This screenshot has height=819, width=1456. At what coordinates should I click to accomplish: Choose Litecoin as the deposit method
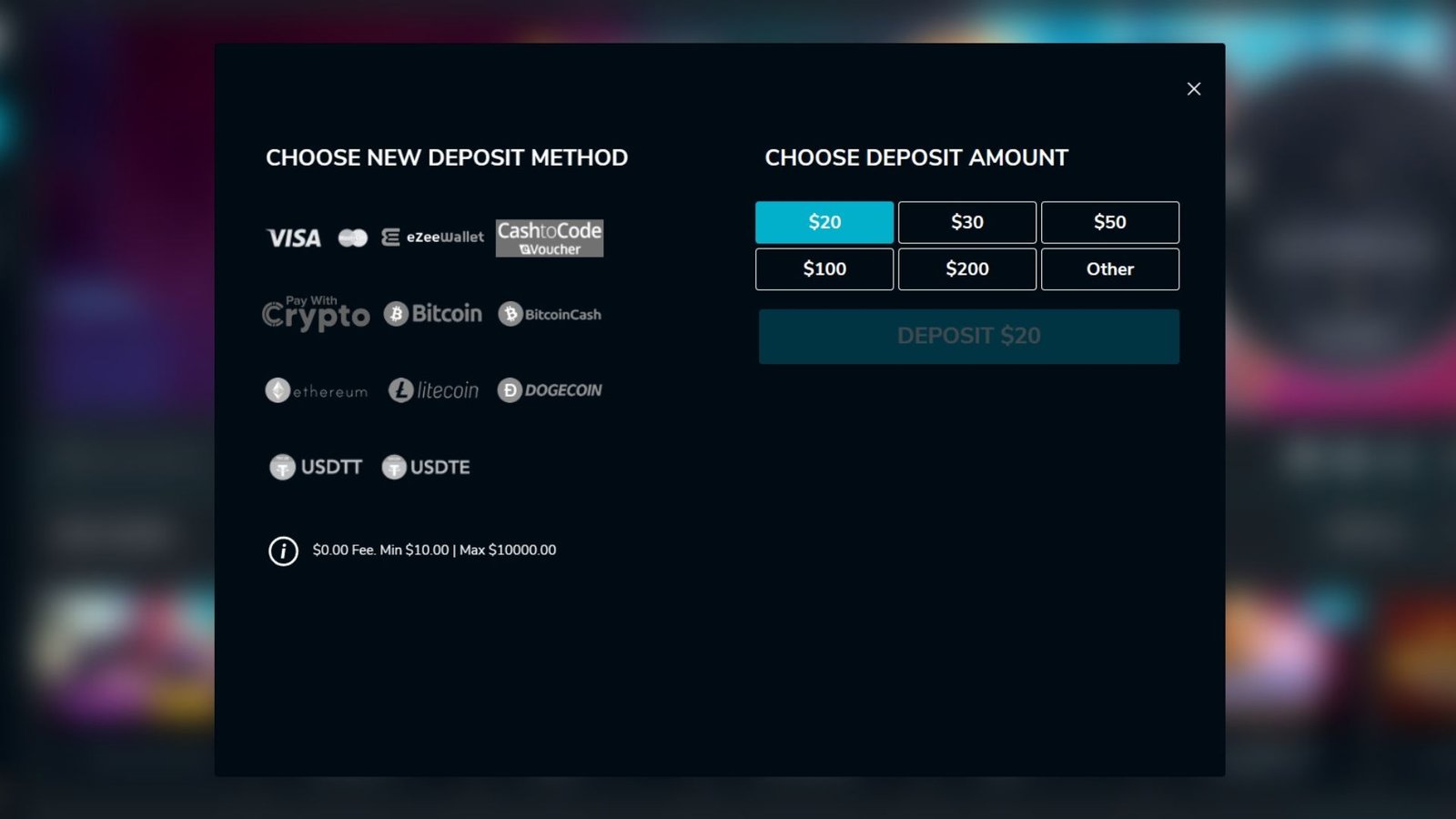click(433, 390)
